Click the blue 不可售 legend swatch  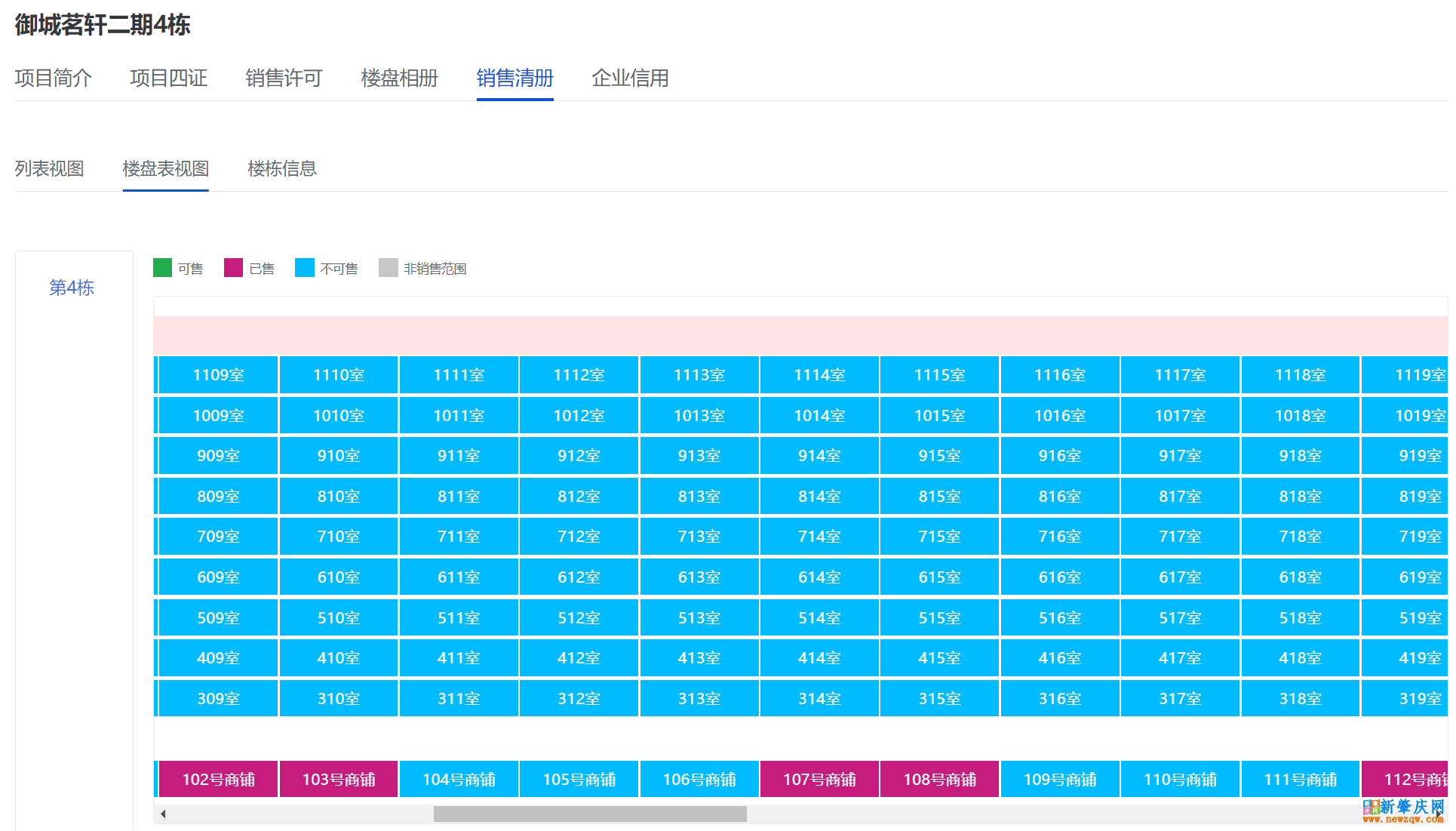tap(305, 268)
